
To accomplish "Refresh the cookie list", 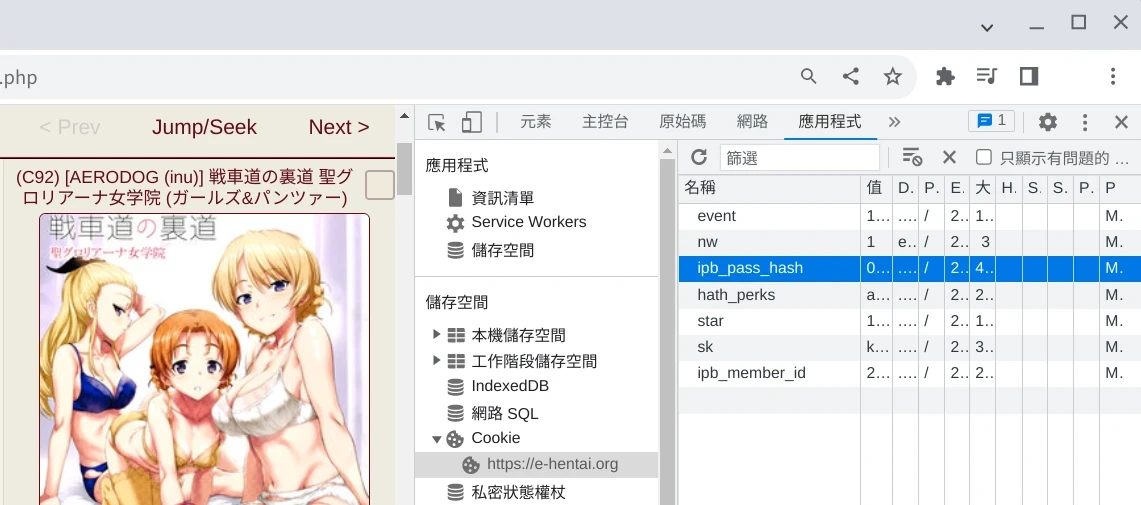I will point(699,157).
